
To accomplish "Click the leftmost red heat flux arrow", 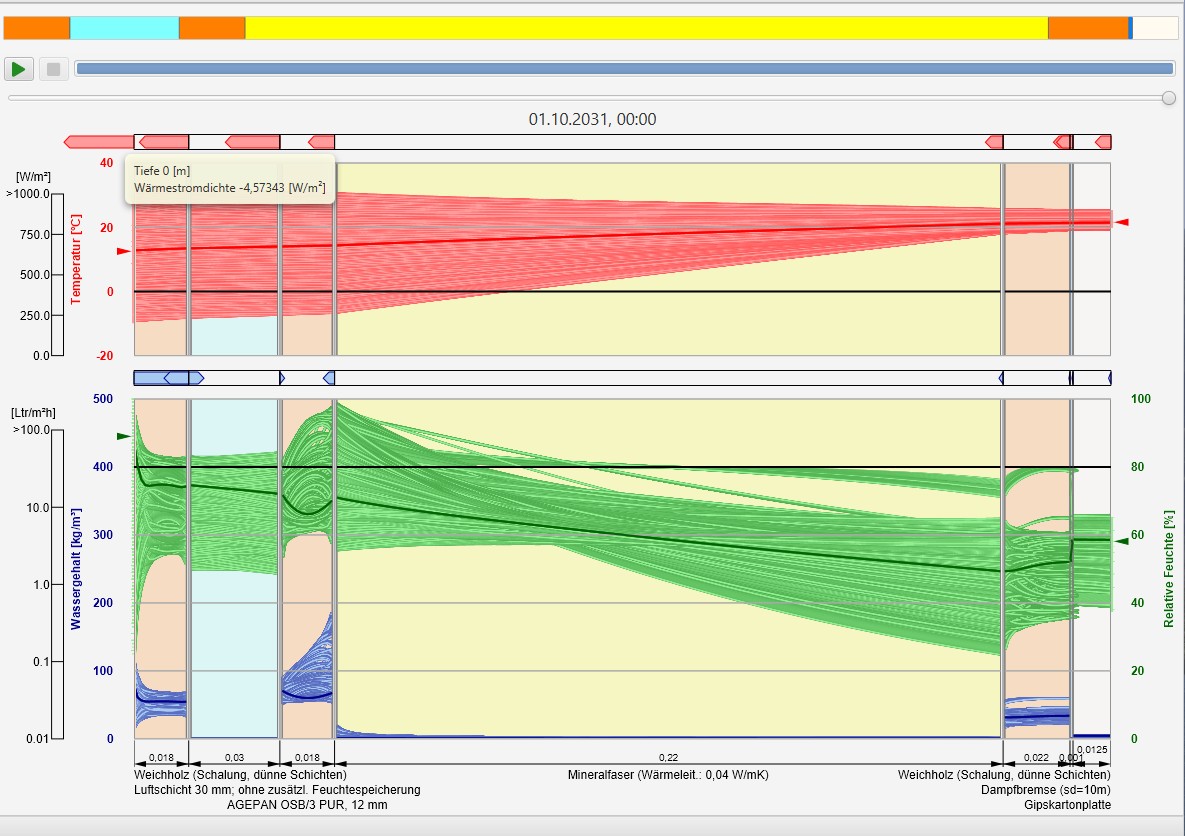I will point(98,142).
